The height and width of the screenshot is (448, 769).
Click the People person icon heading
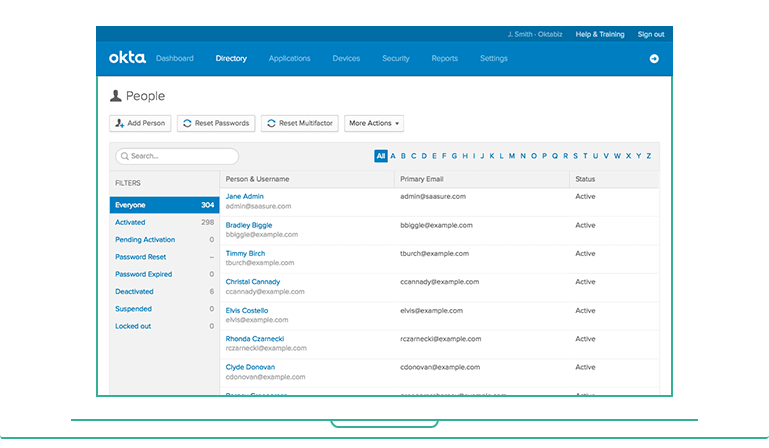(x=116, y=96)
